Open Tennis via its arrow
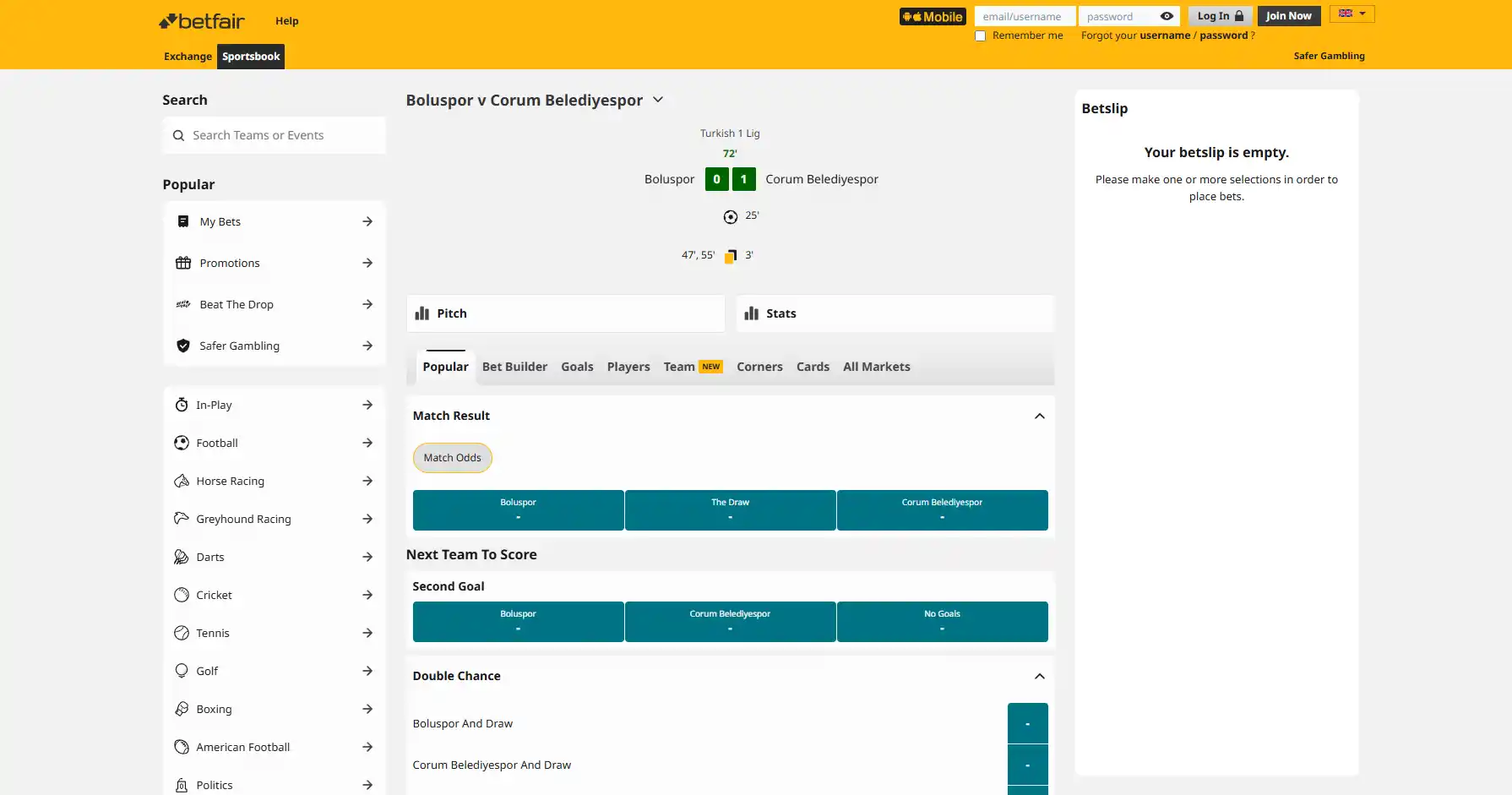The image size is (1512, 795). pyautogui.click(x=367, y=633)
